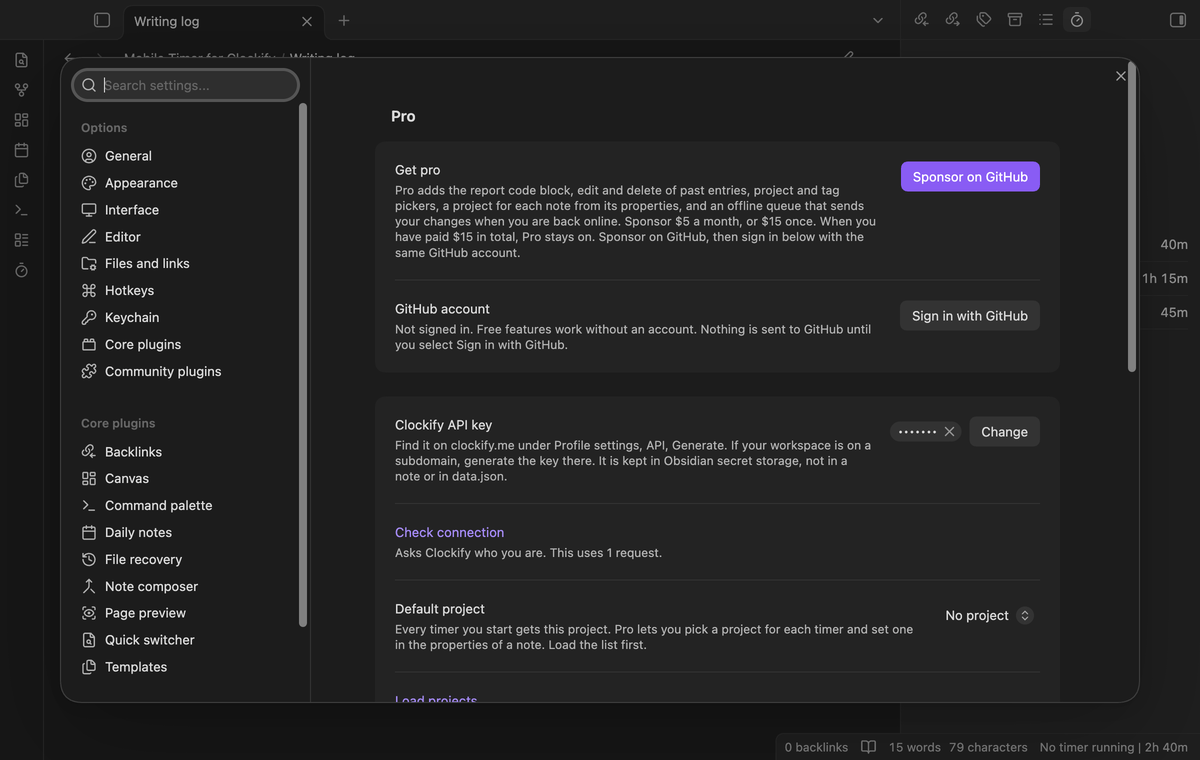This screenshot has width=1200, height=760.
Task: Open graph view from the left ribbon
Action: click(x=21, y=90)
